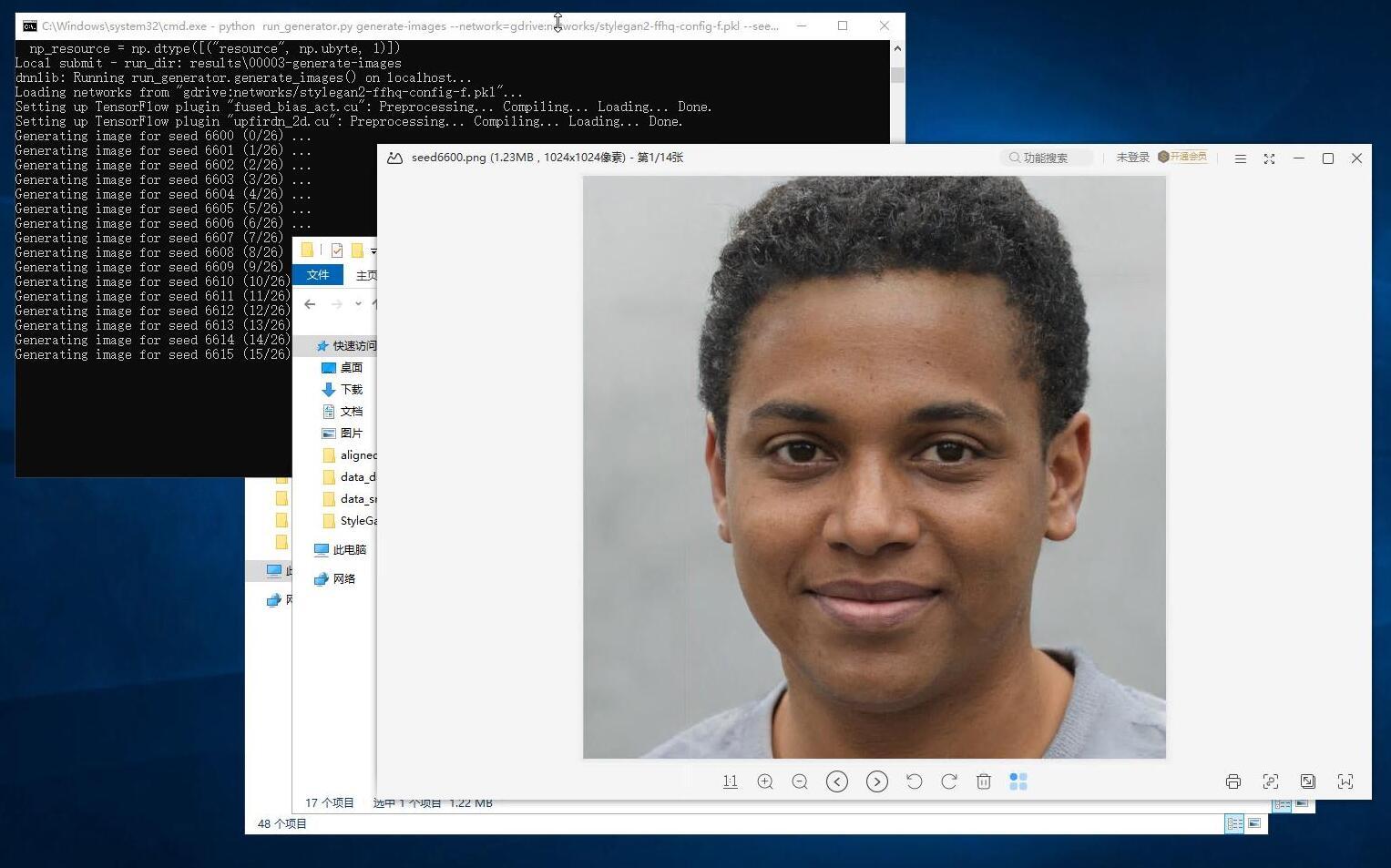Zoom out of the image
The height and width of the screenshot is (868, 1391).
[x=800, y=781]
